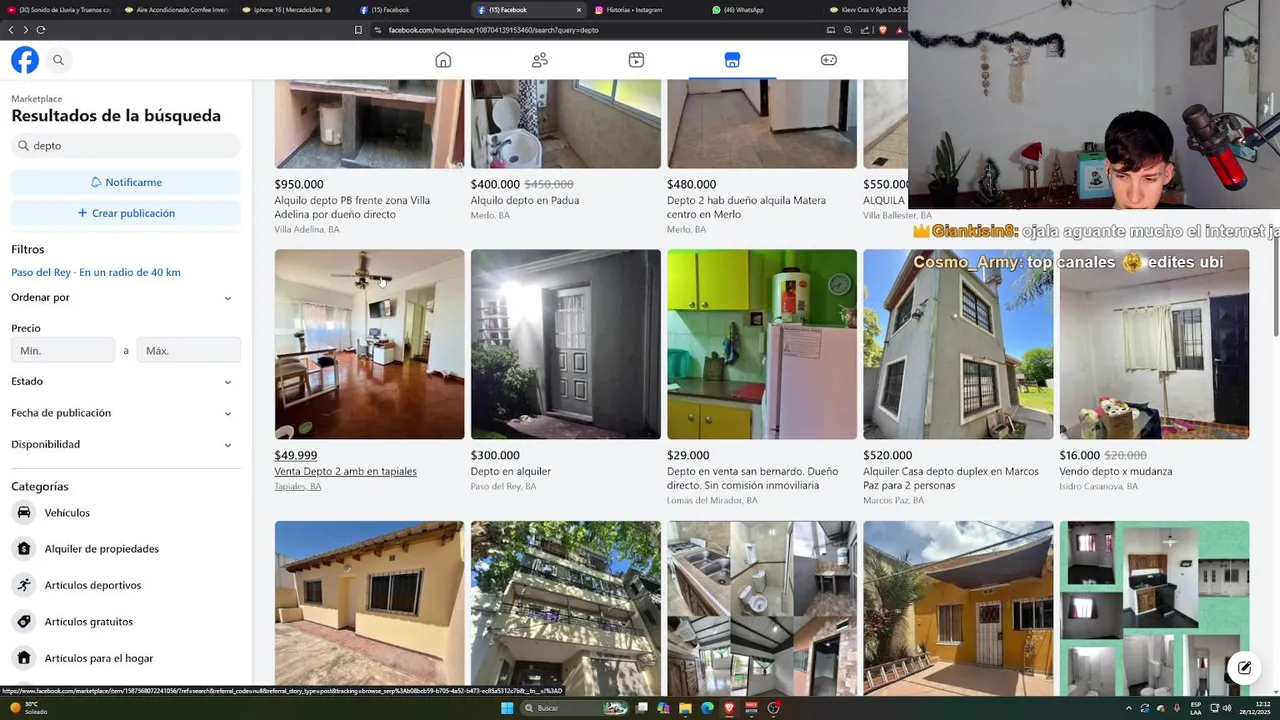Screen dimensions: 1280x720
Task: Switch to the Sonido de Lluvia y Truenos tab
Action: [60, 10]
